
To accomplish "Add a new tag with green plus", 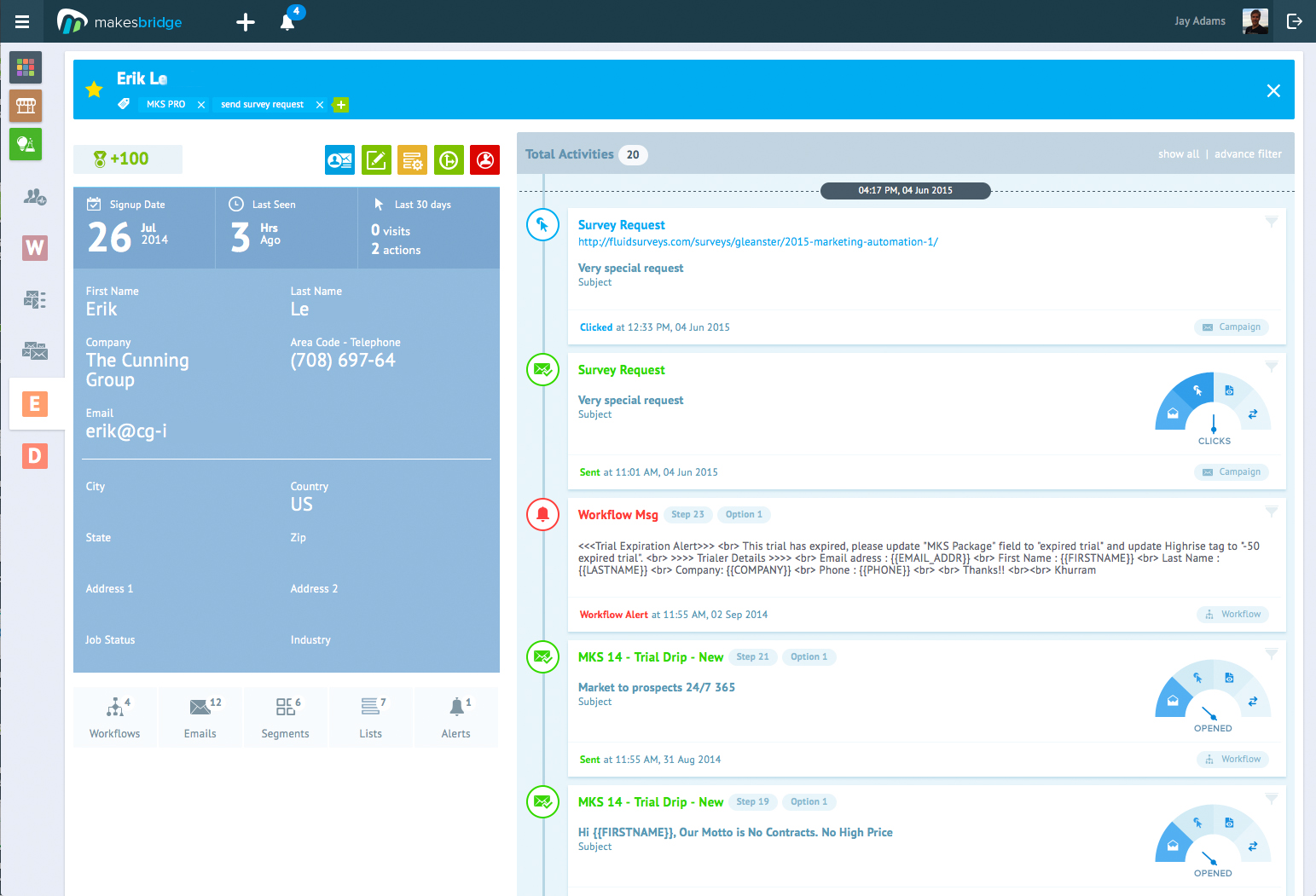I will tap(341, 105).
